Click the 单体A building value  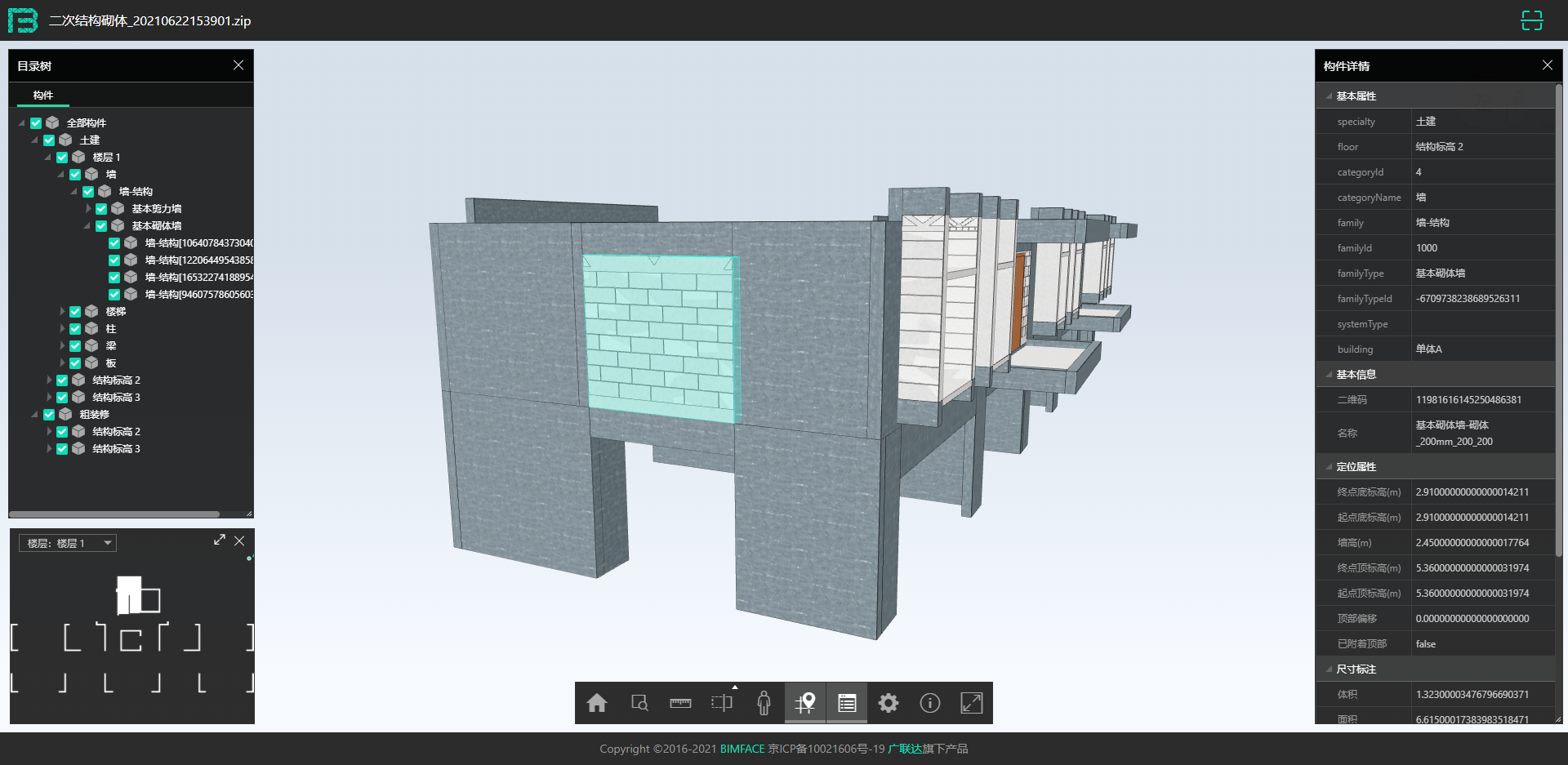1428,349
